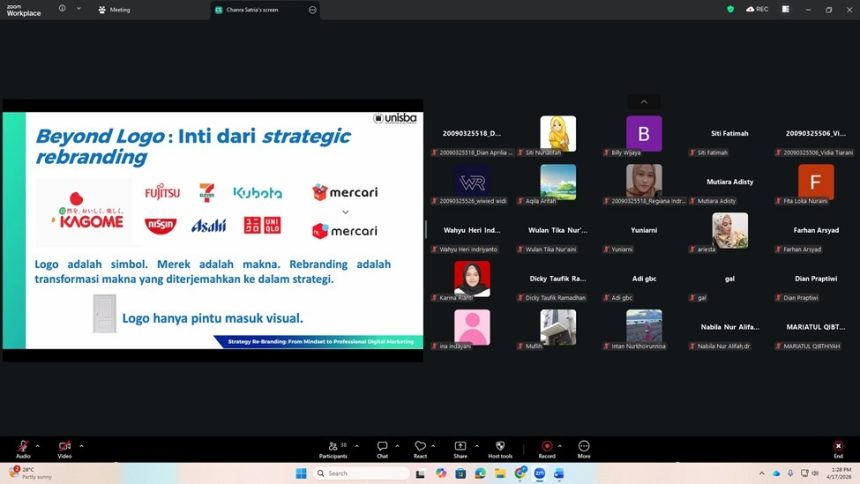Unmute microphone using the Audio button

click(23, 448)
